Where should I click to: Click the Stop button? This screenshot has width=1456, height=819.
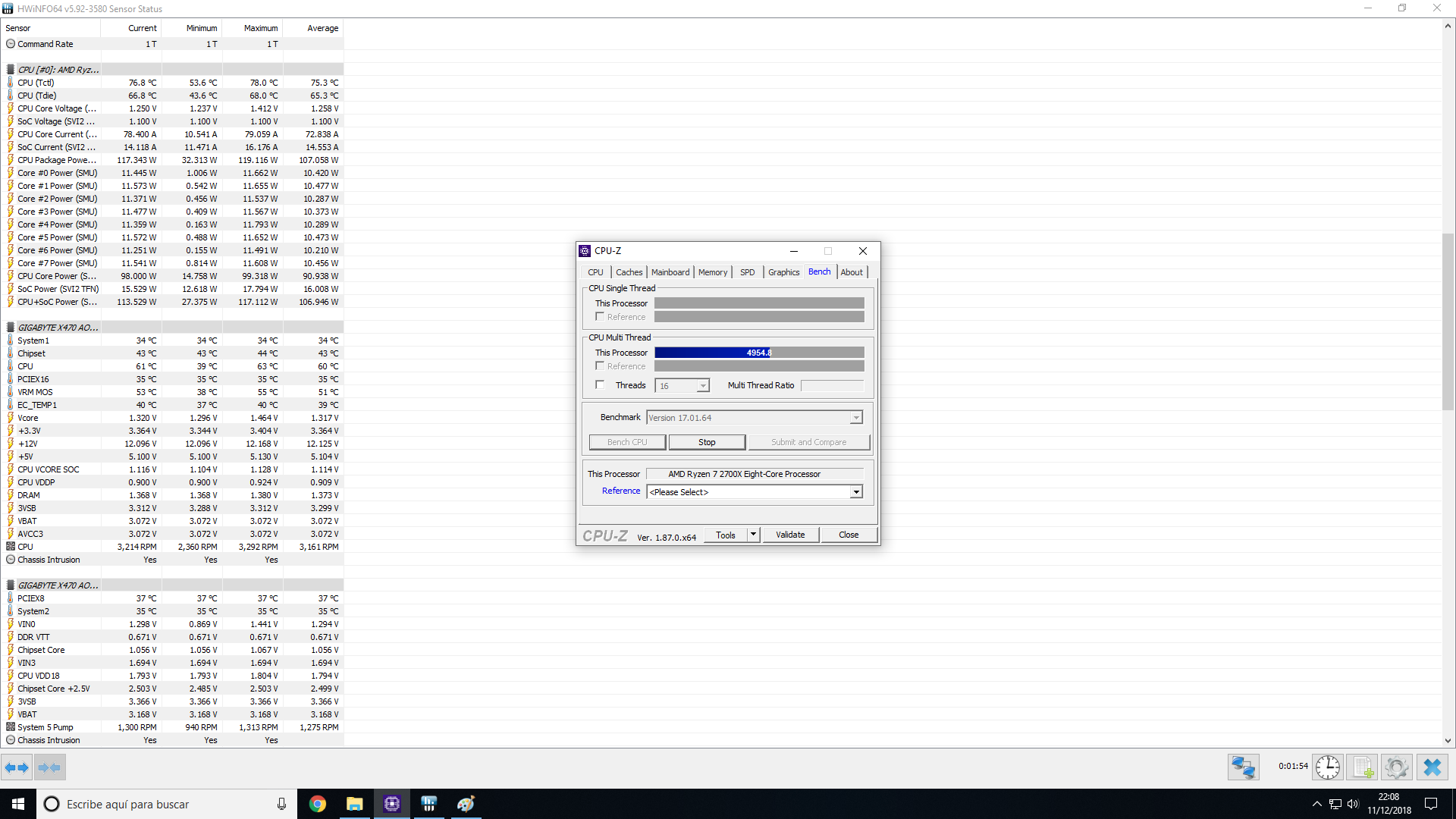click(x=707, y=442)
